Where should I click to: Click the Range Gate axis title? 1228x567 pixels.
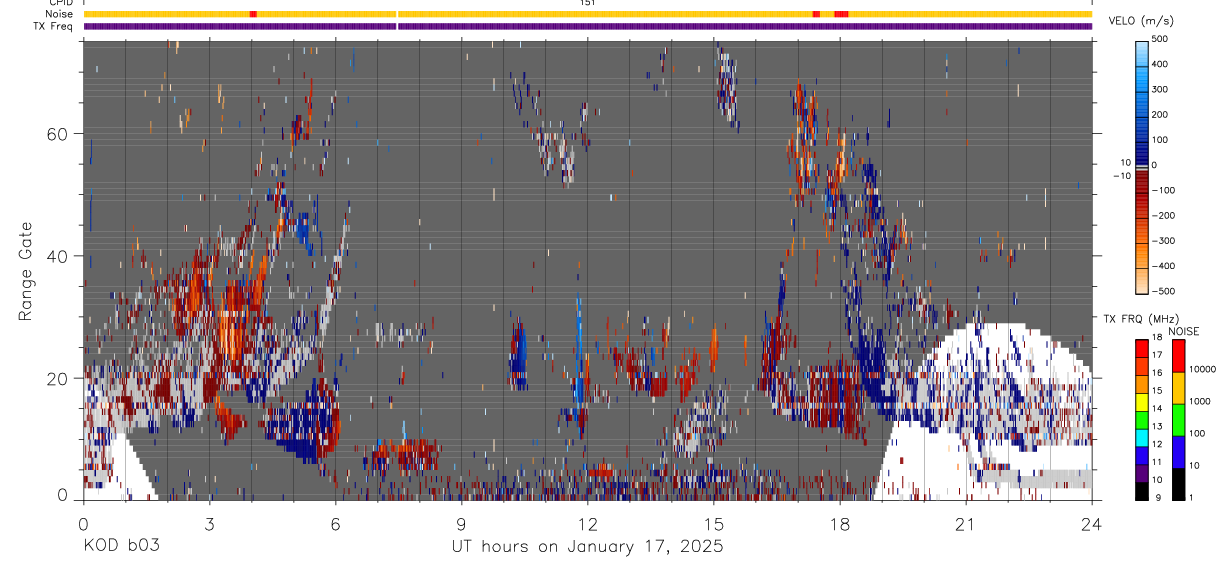27,270
